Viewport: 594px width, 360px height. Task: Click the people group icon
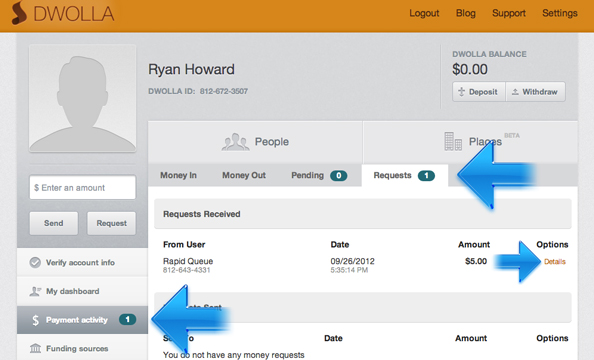tap(235, 142)
